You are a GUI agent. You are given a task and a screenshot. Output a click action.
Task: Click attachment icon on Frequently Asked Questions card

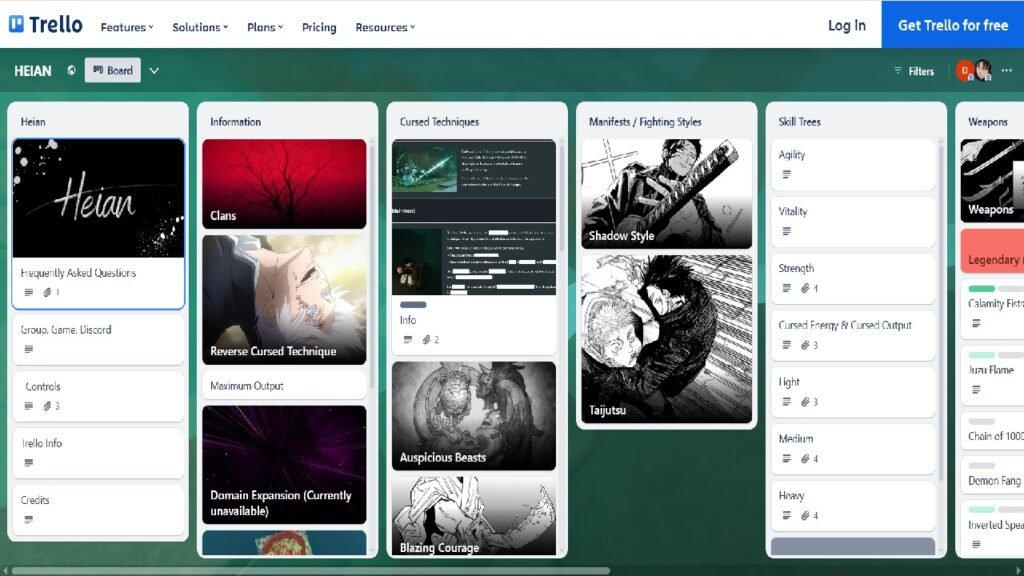tap(47, 293)
